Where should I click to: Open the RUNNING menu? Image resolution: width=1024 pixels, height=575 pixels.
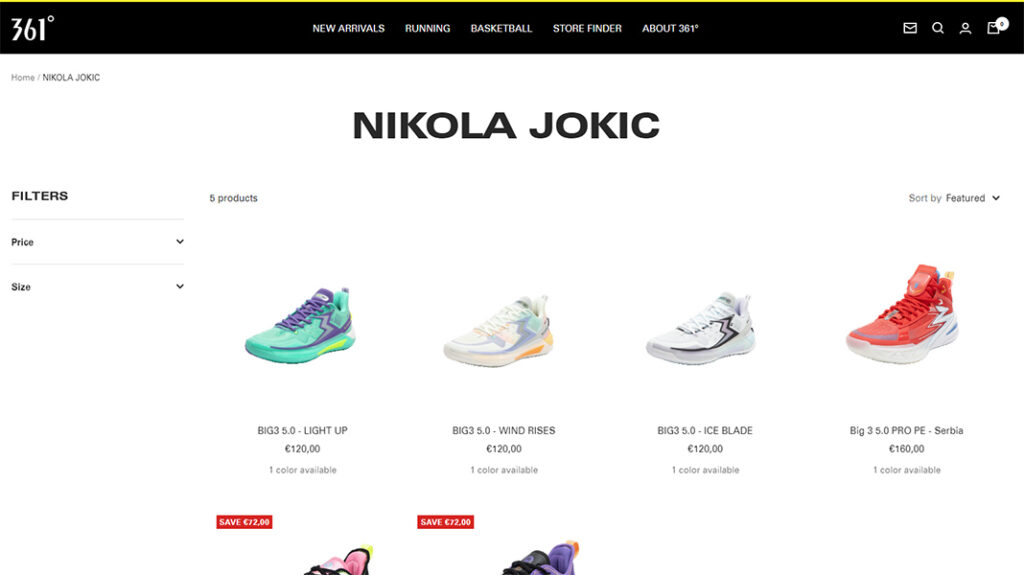tap(427, 29)
